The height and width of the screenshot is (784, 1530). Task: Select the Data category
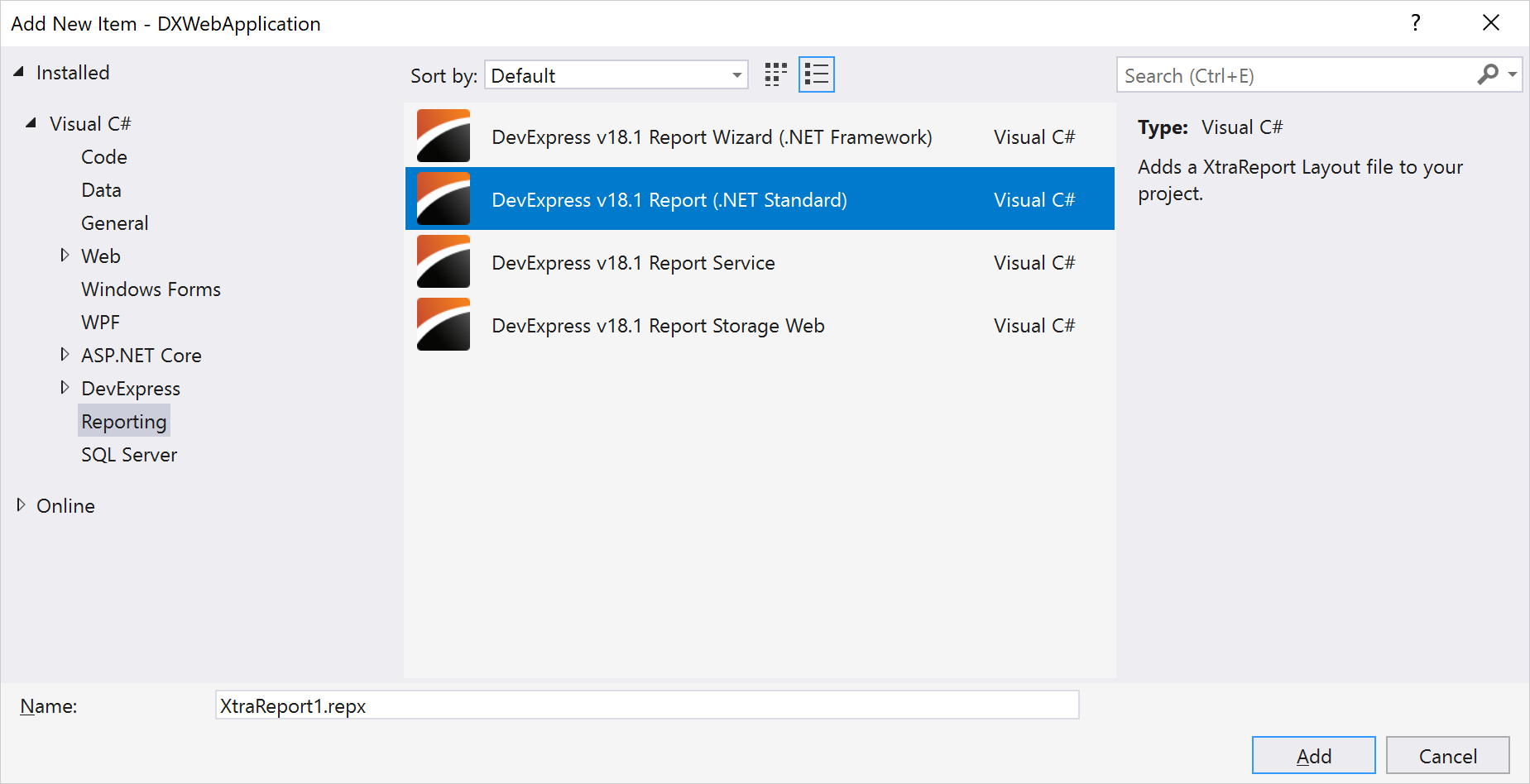pyautogui.click(x=101, y=190)
